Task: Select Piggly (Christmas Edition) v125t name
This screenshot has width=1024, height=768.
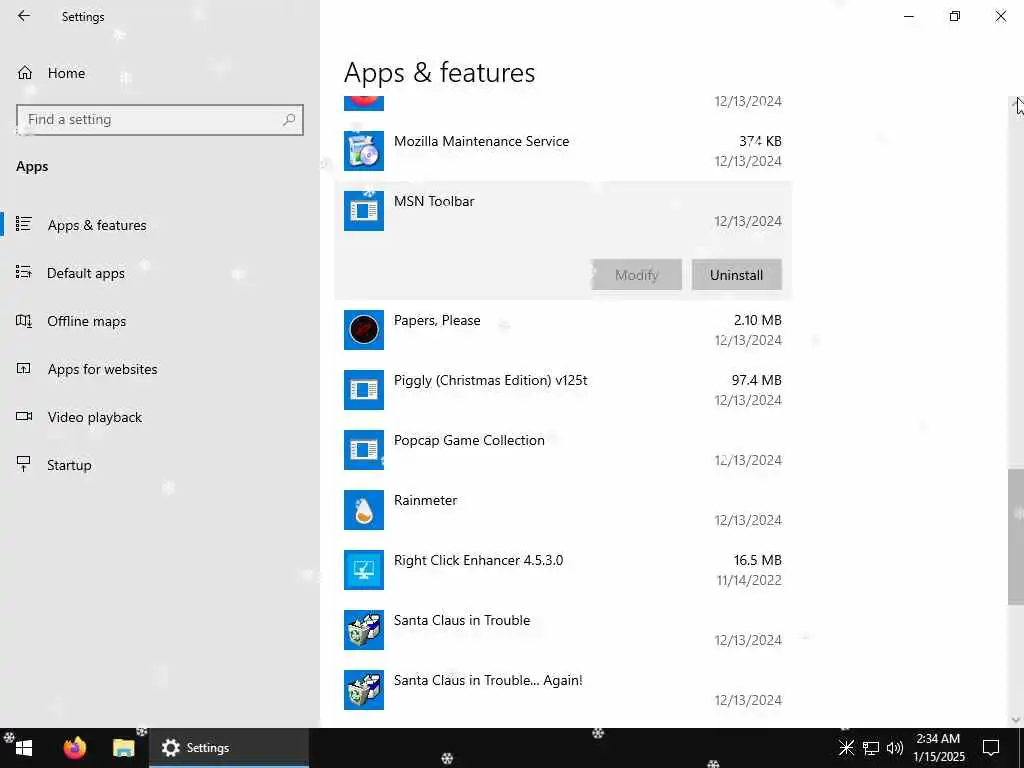Action: [x=490, y=380]
